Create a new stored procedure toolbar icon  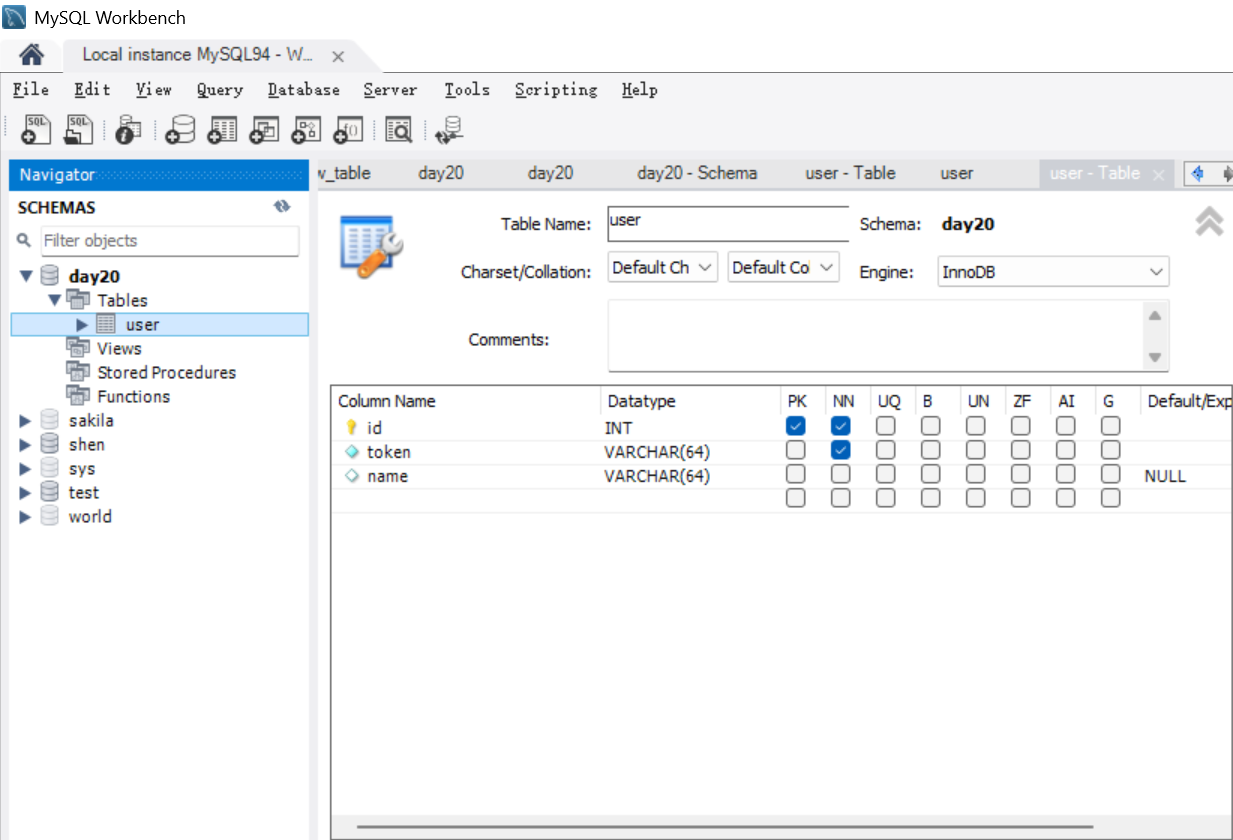pos(306,129)
